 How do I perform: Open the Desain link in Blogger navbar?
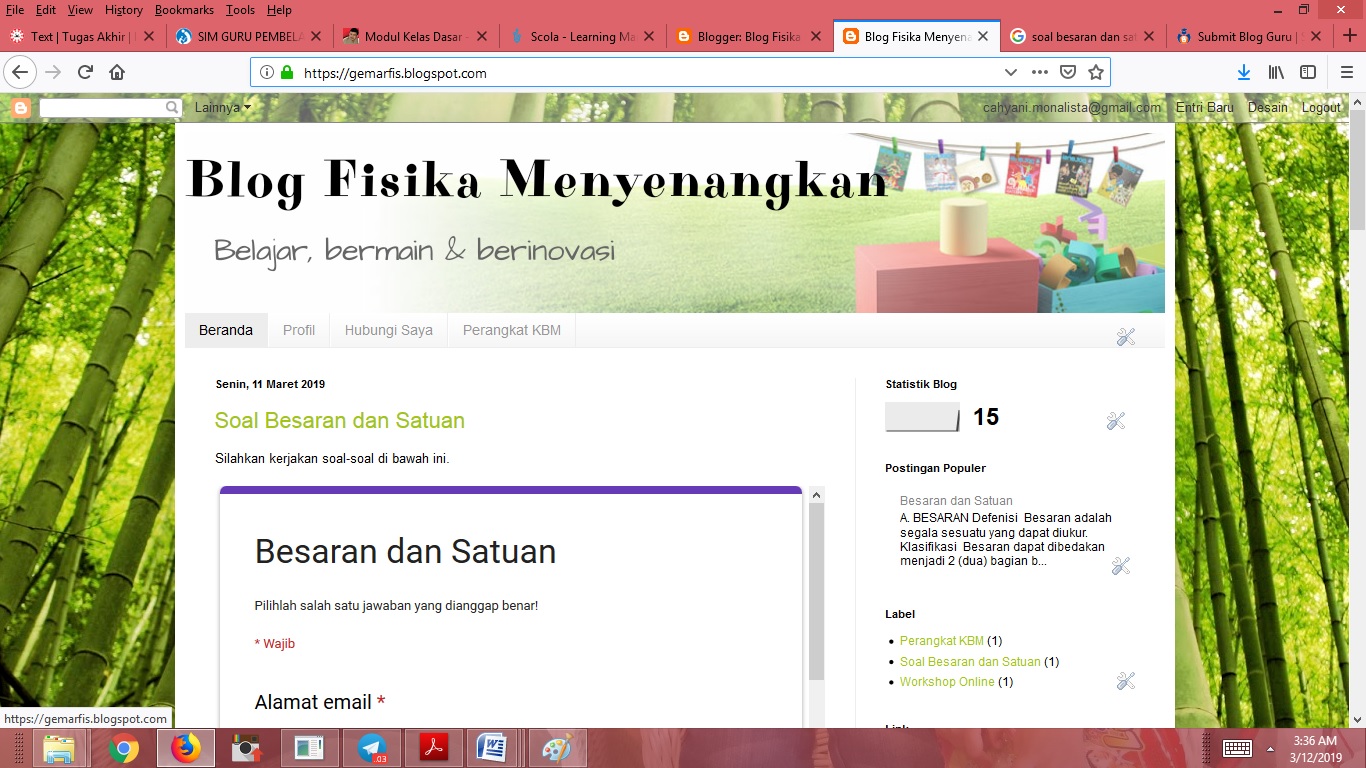tap(1268, 107)
